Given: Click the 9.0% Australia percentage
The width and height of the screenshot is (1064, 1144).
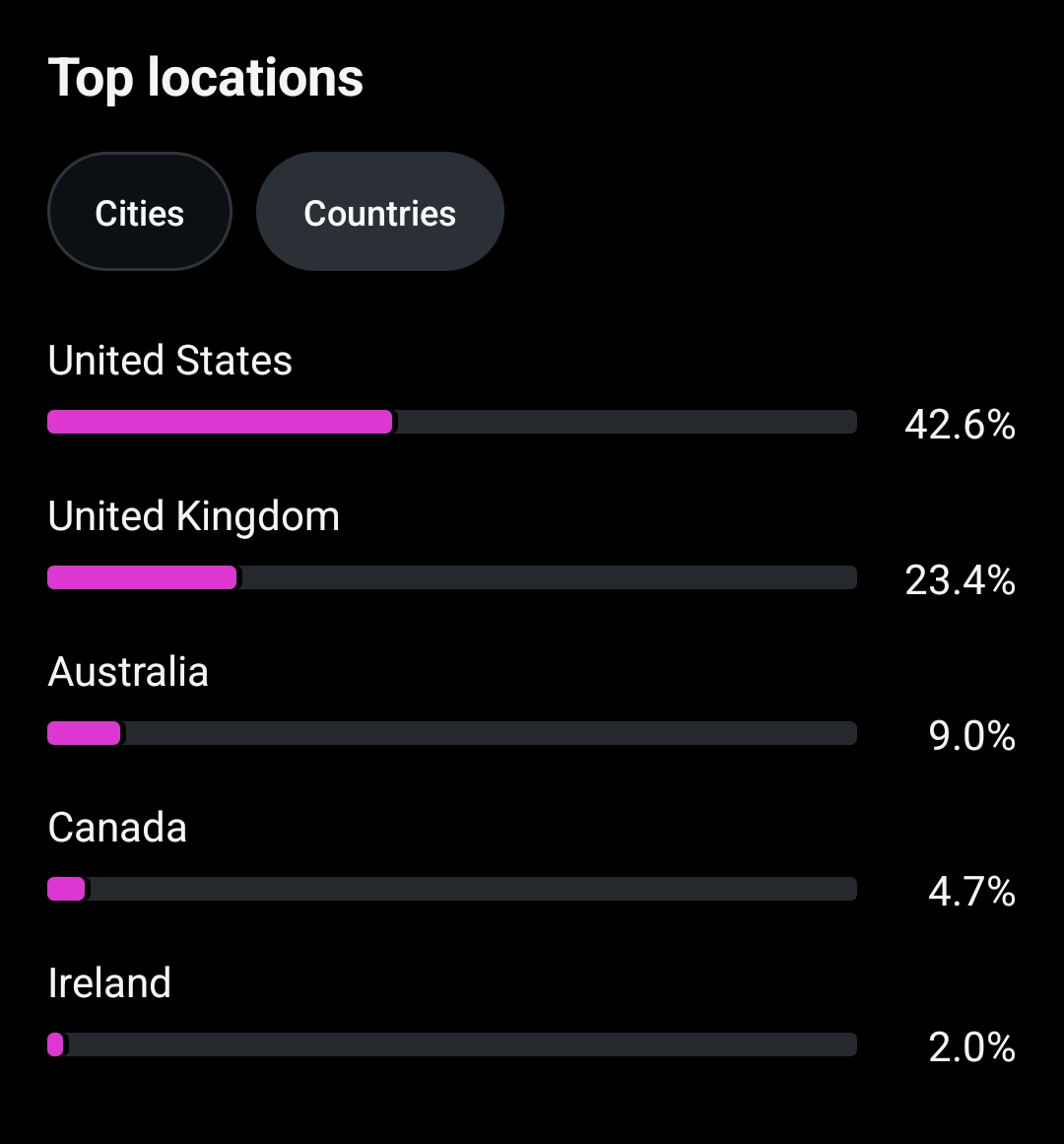Looking at the screenshot, I should (x=971, y=736).
